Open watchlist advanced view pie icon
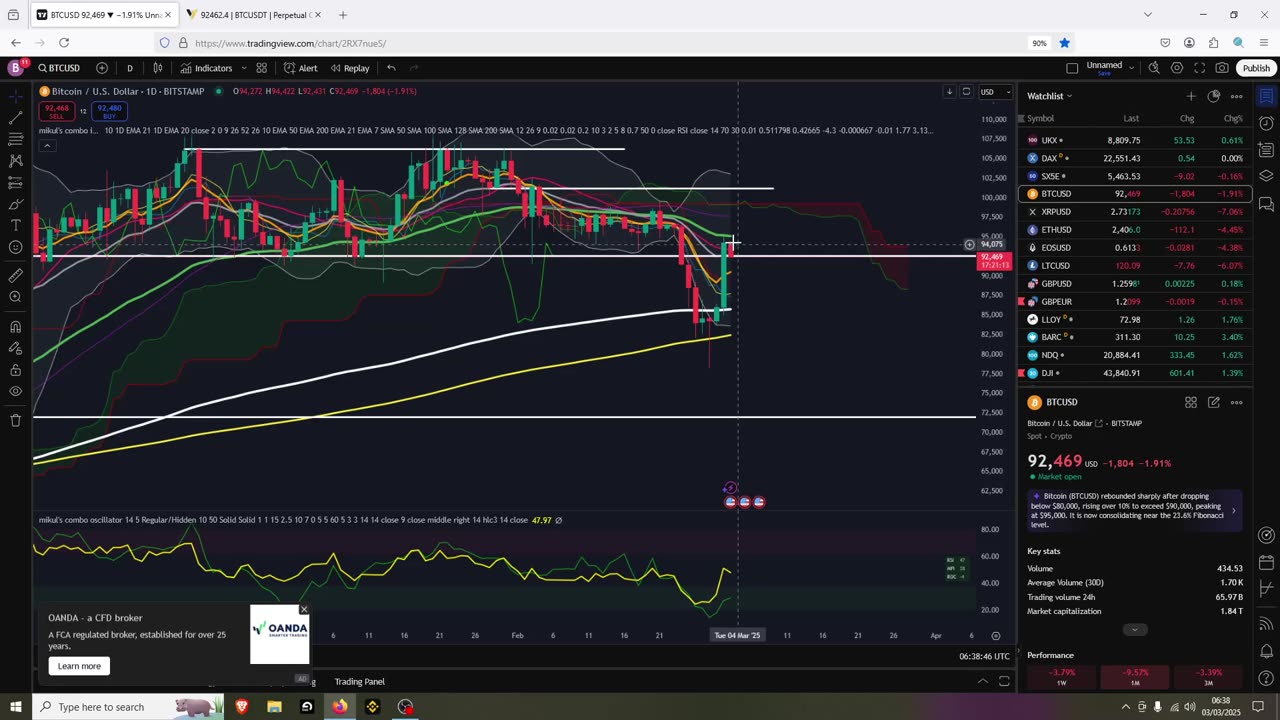 click(1213, 96)
